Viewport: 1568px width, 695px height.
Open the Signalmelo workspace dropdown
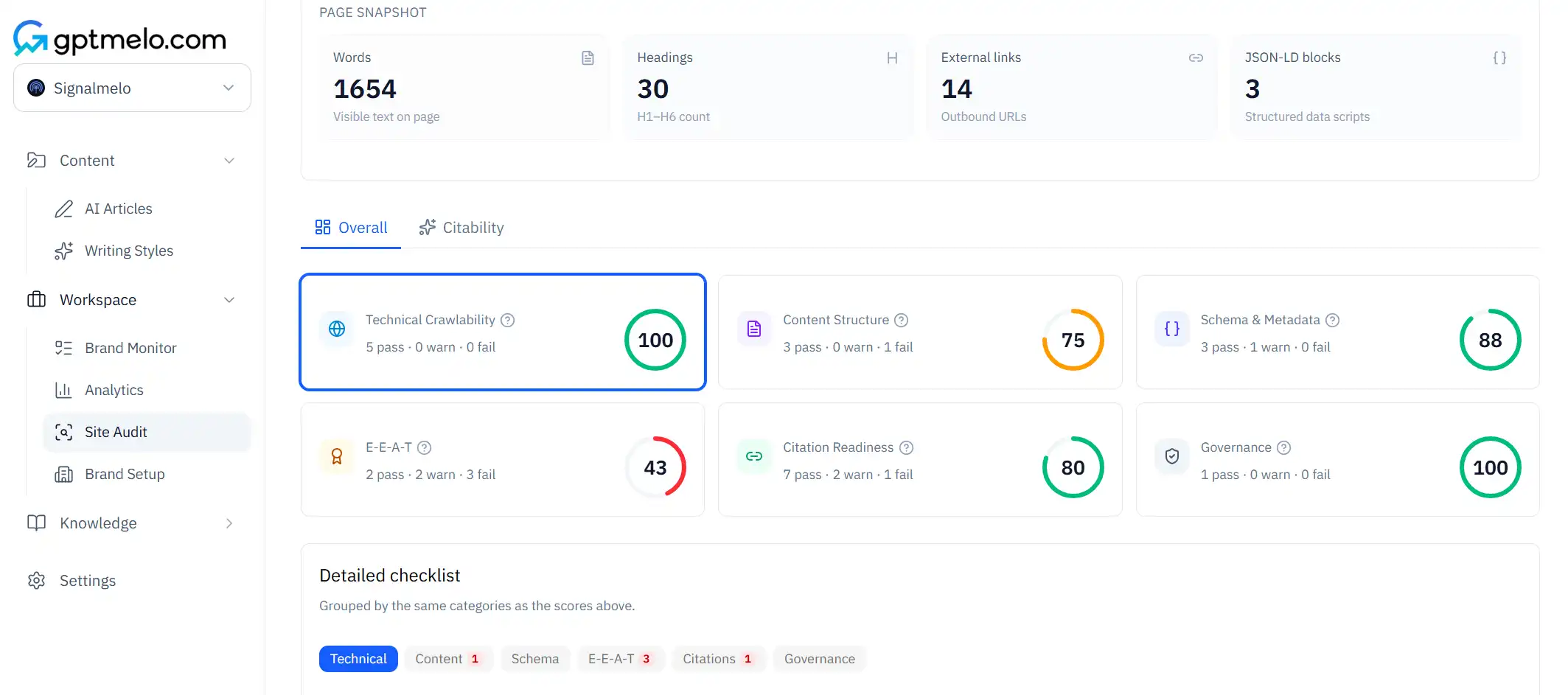tap(132, 88)
